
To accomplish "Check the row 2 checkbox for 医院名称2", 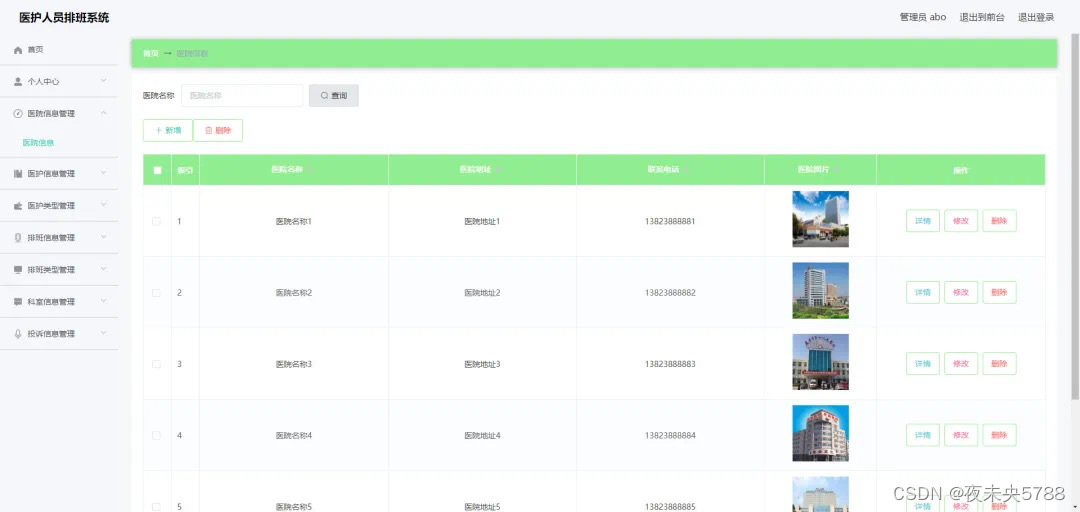I will pos(156,293).
